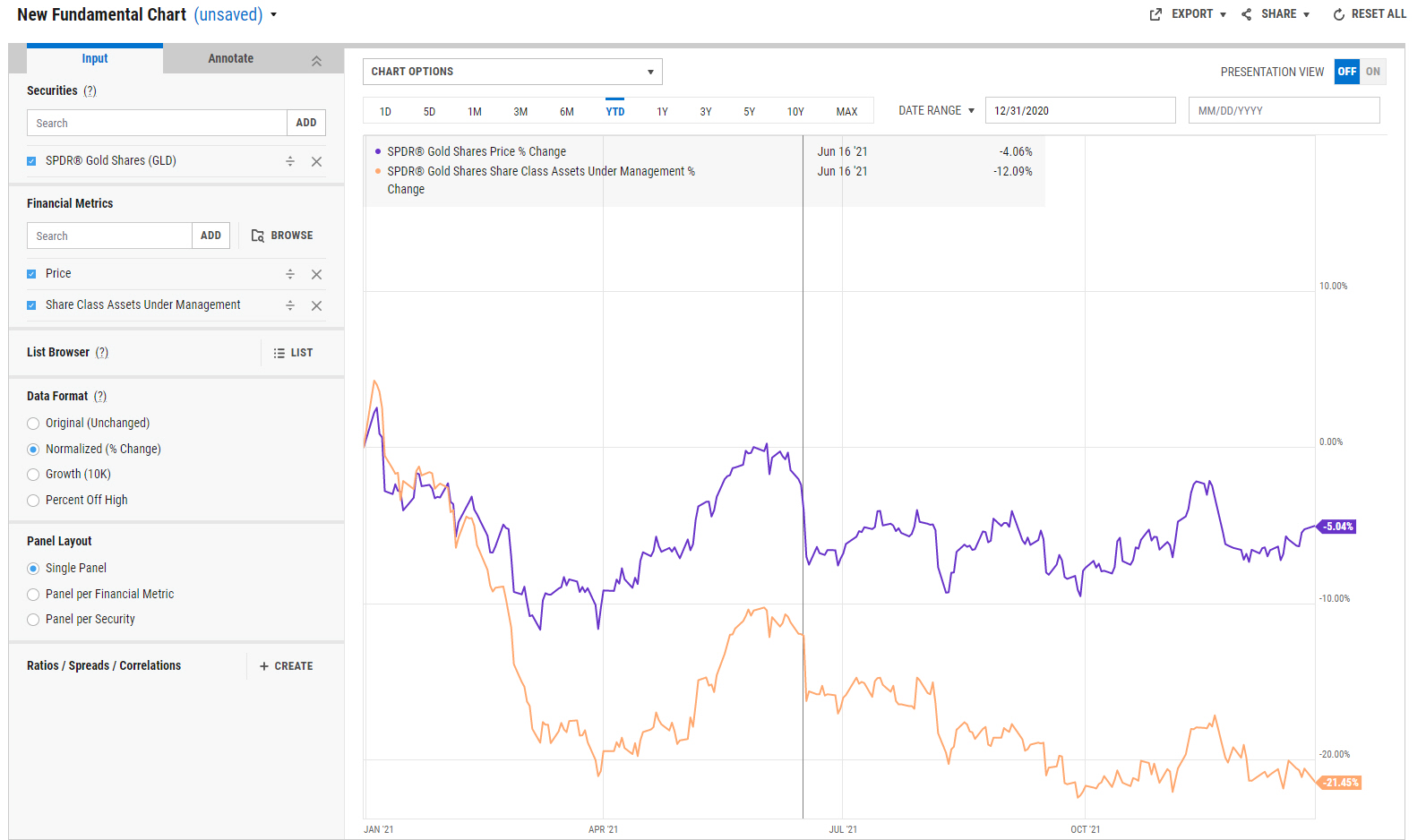Screen dimensions: 1426x840
Task: Open Browse for financial metrics
Action: pyautogui.click(x=282, y=236)
